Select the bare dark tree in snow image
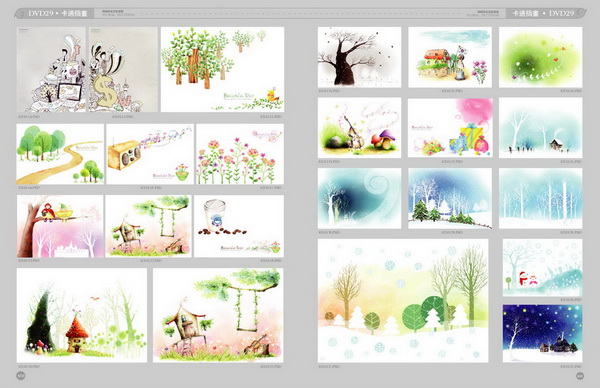The height and width of the screenshot is (388, 600). point(359,57)
